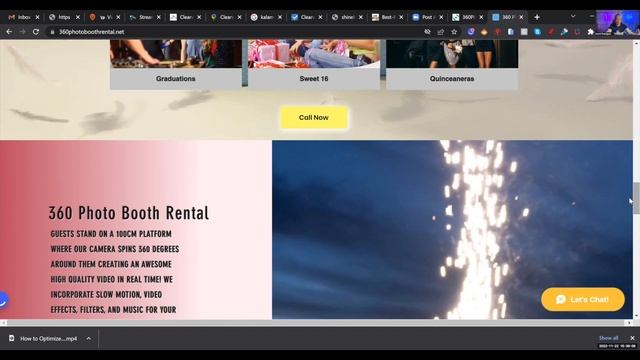Bookmark this page with the star icon
Image resolution: width=640 pixels, height=360 pixels.
click(x=454, y=32)
